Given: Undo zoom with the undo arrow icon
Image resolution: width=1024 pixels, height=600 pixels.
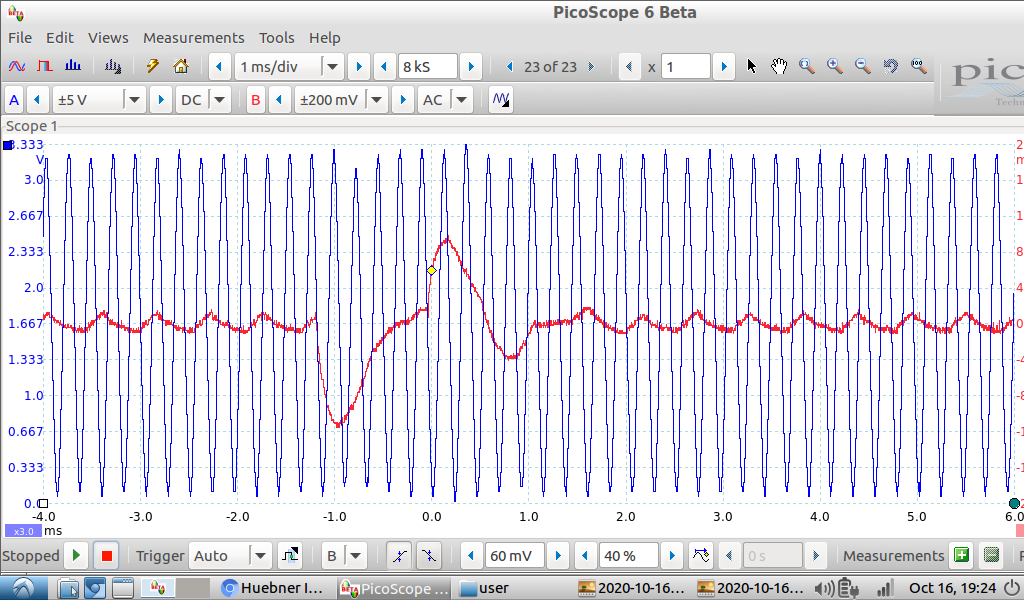Looking at the screenshot, I should click(x=890, y=67).
